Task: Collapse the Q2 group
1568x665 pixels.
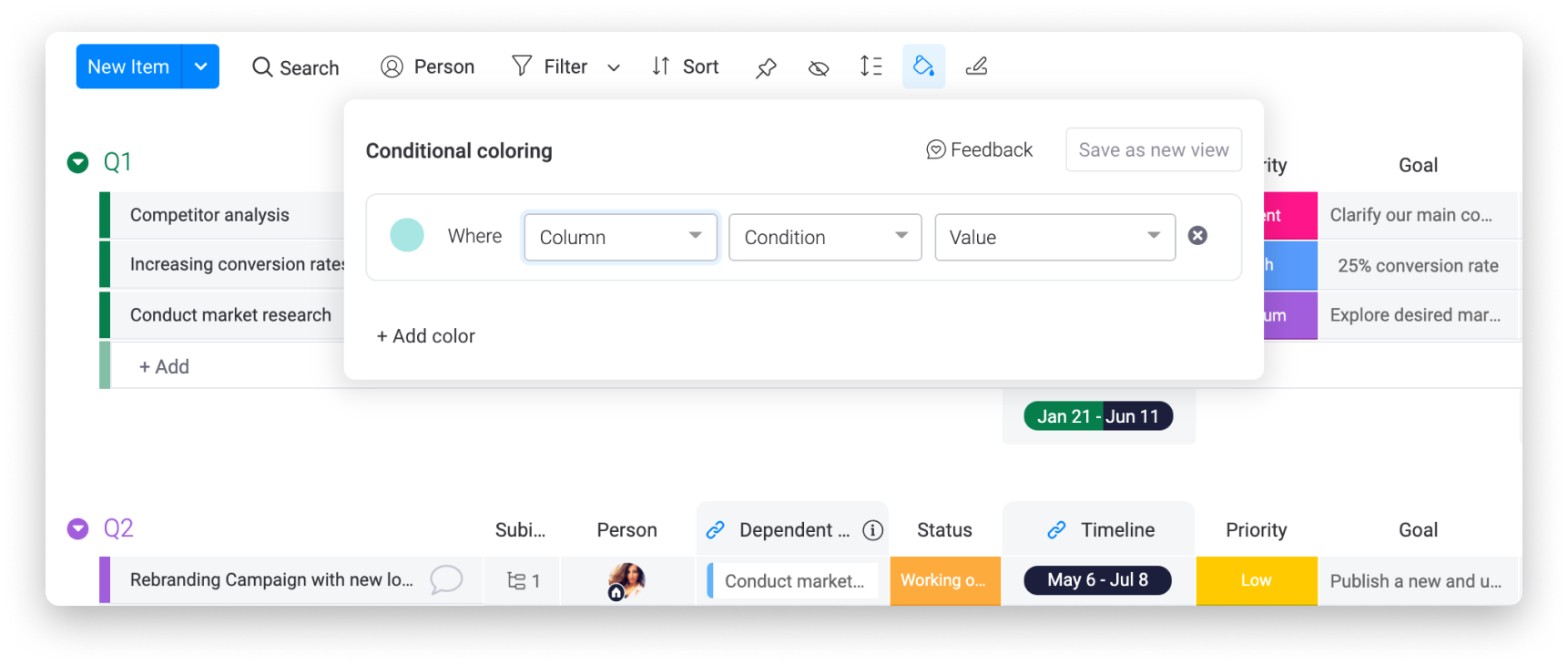Action: [78, 529]
